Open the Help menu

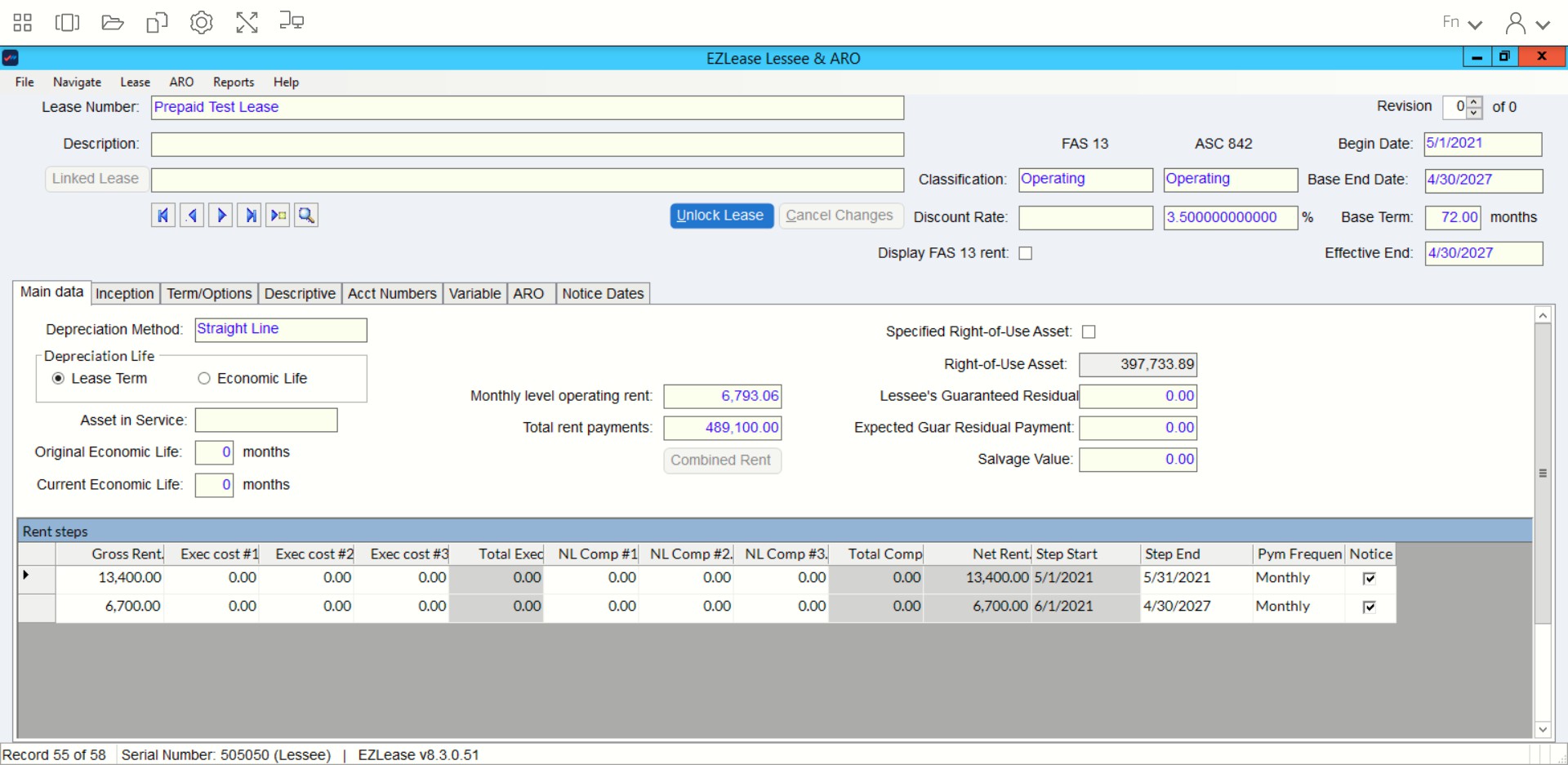pyautogui.click(x=286, y=82)
